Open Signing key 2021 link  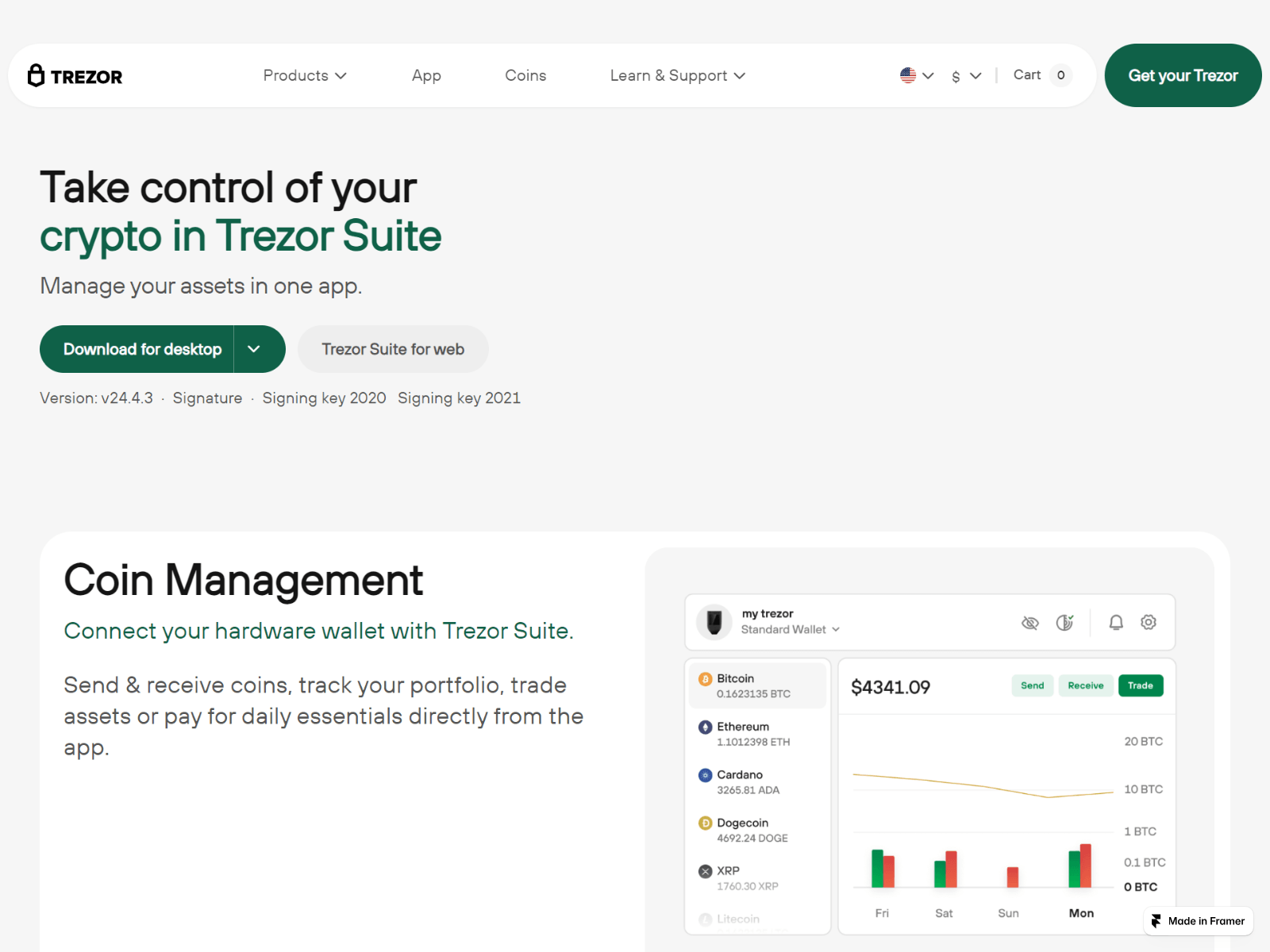[459, 398]
